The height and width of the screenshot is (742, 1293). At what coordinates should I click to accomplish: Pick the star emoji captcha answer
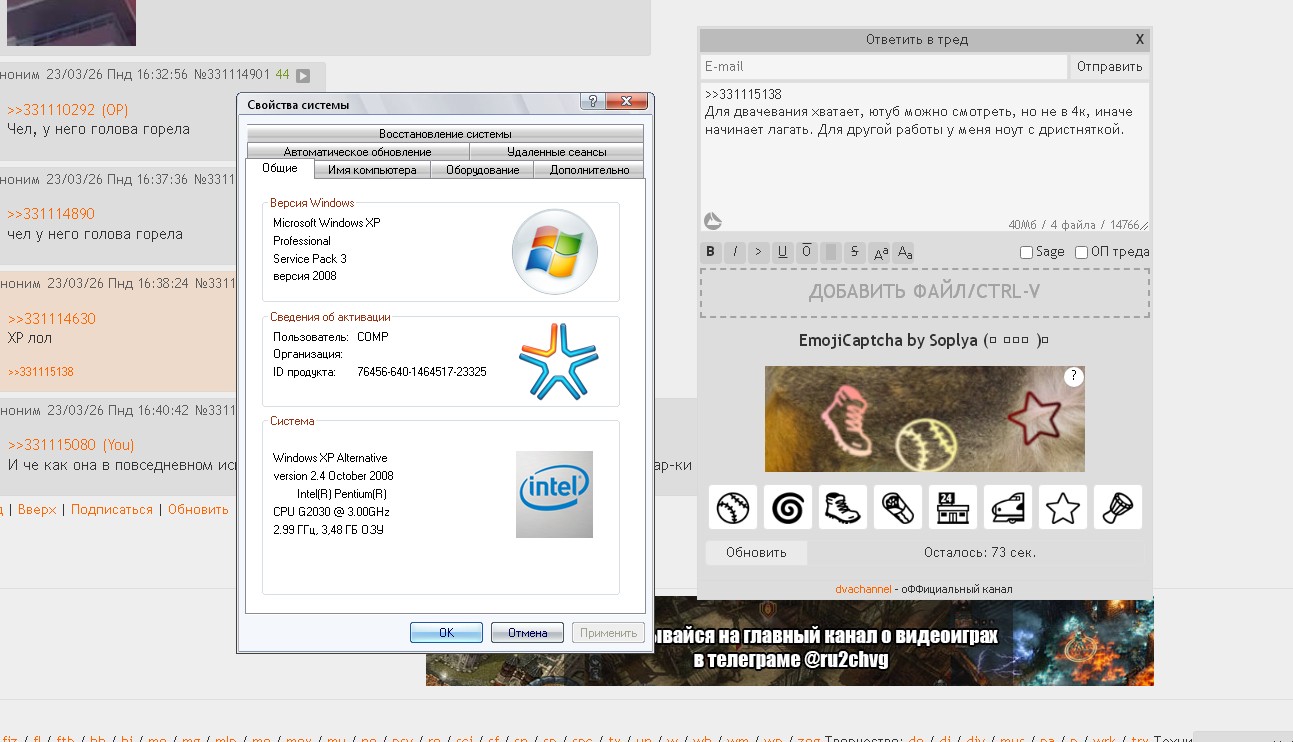tap(1063, 508)
